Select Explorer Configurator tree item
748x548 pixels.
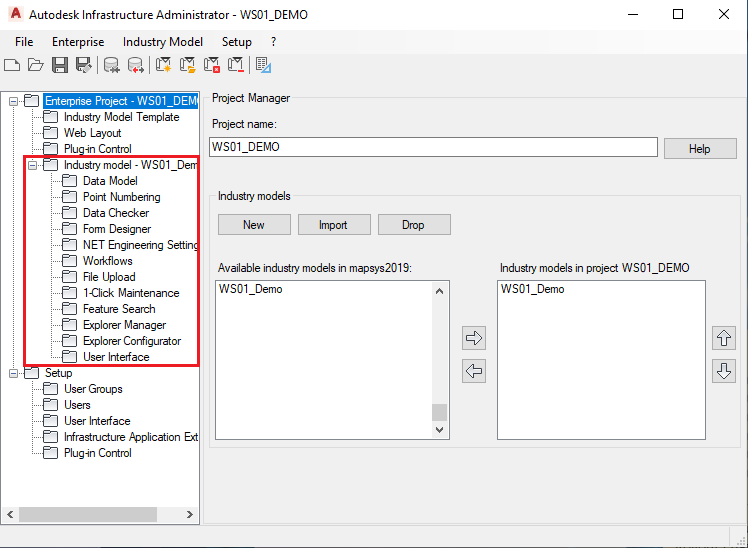click(x=132, y=341)
